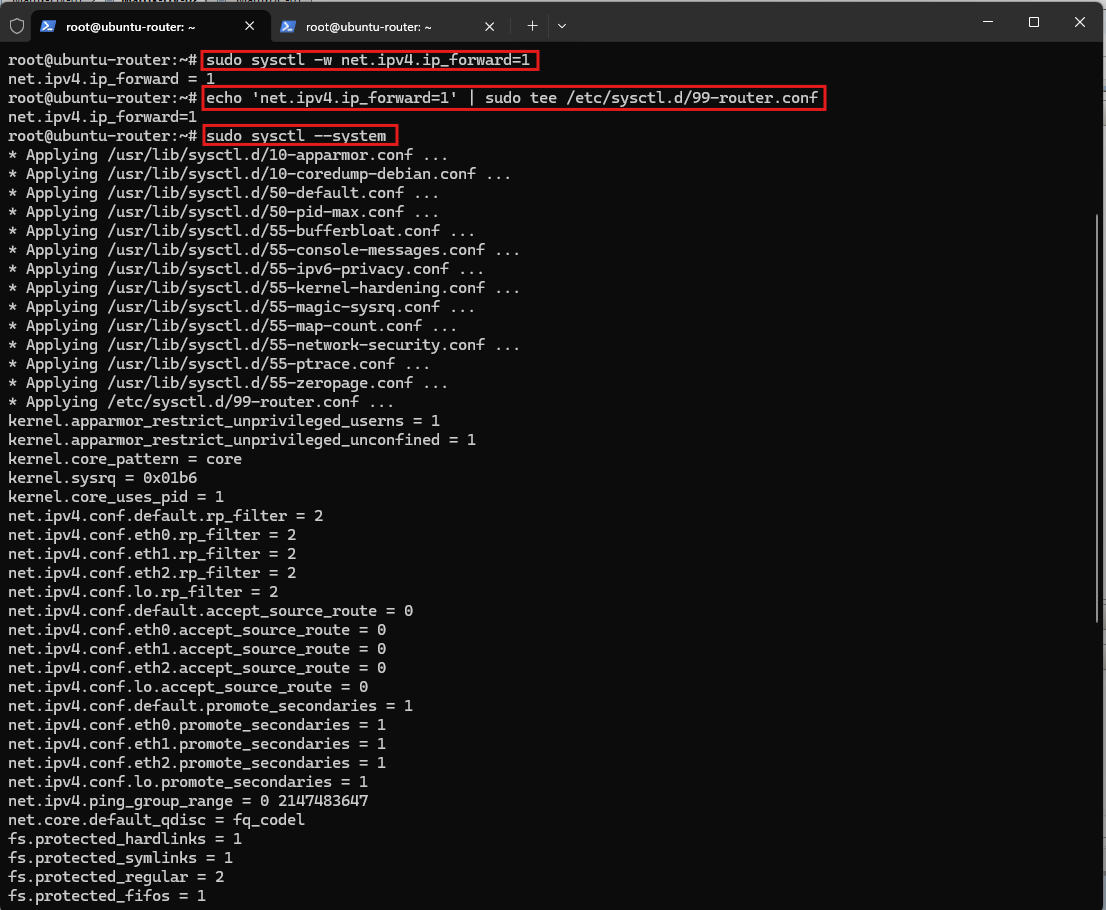Screen dimensions: 1106x910
Task: Open a new tab with the plus icon
Action: point(533,26)
